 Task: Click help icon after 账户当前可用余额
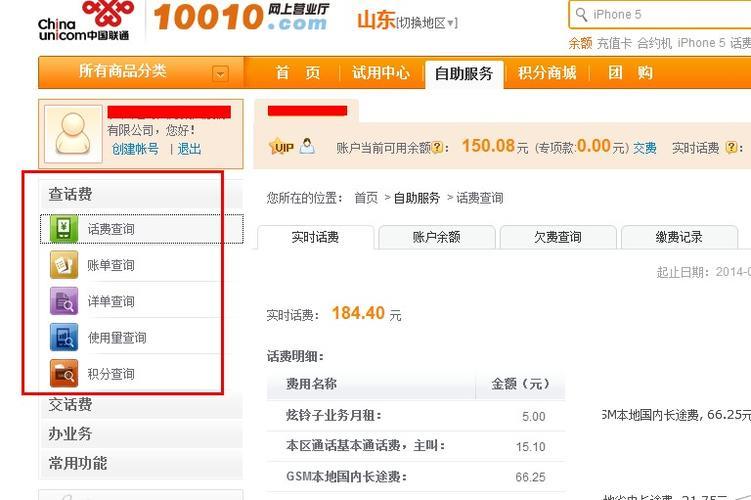(437, 148)
